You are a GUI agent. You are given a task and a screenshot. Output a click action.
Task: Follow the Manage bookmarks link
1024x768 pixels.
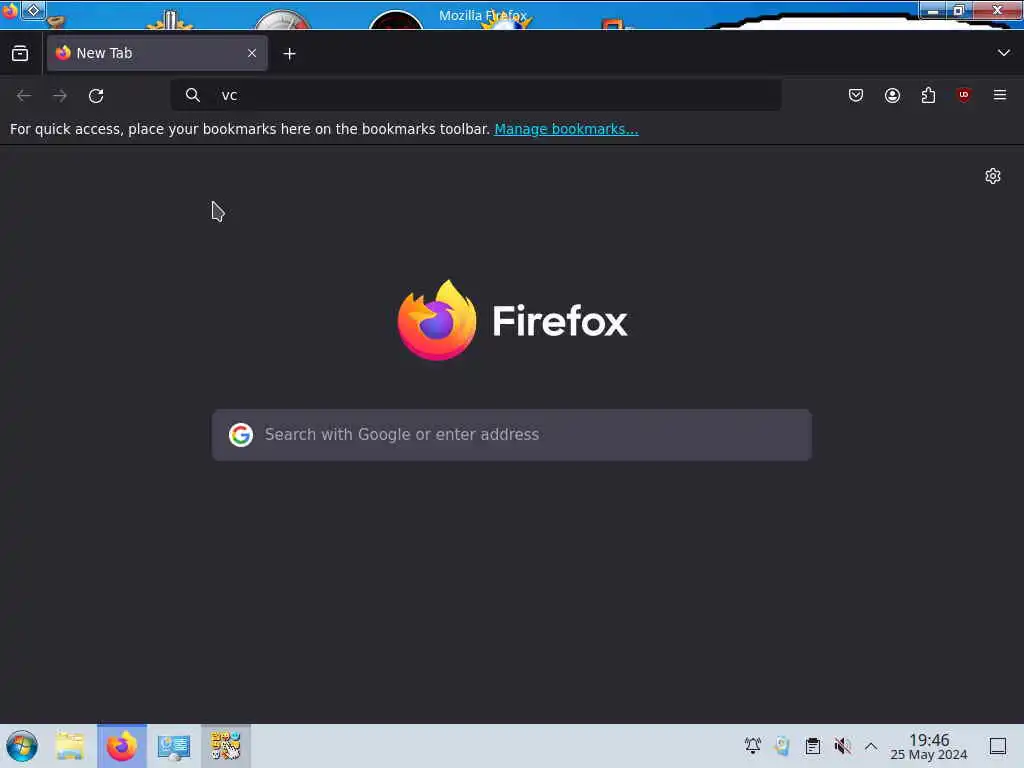(566, 129)
